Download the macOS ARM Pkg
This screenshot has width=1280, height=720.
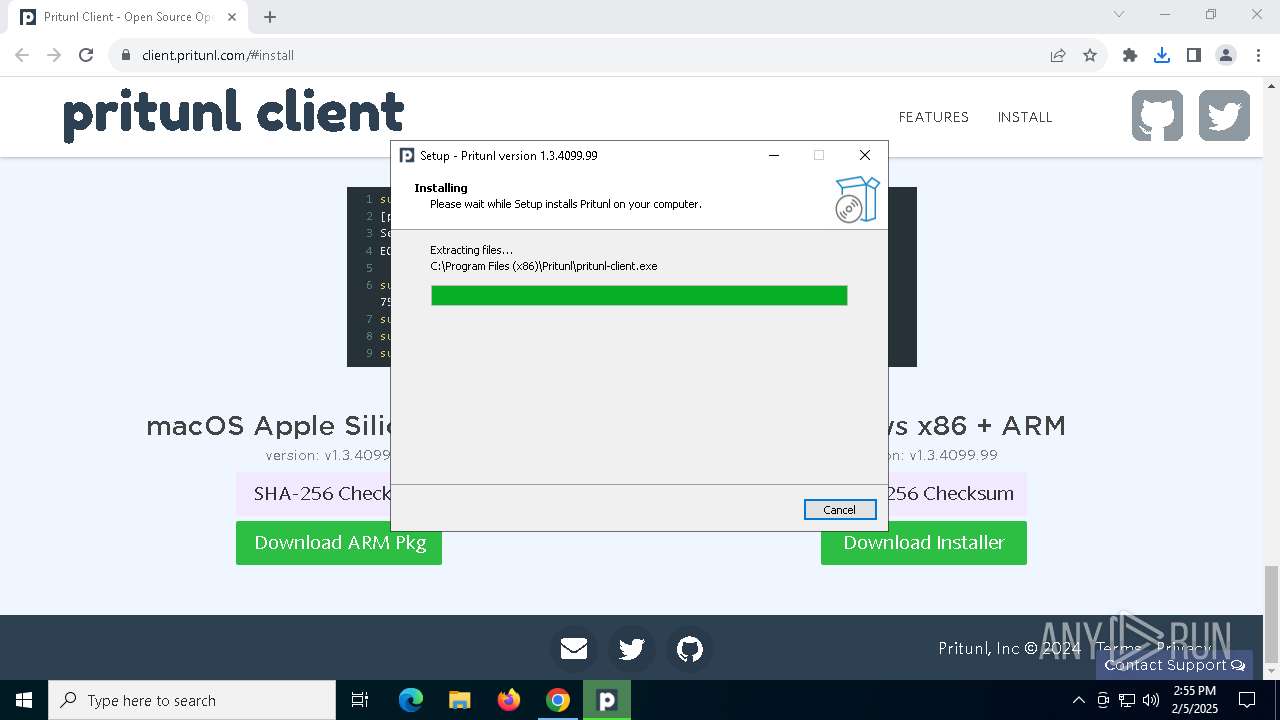tap(339, 543)
